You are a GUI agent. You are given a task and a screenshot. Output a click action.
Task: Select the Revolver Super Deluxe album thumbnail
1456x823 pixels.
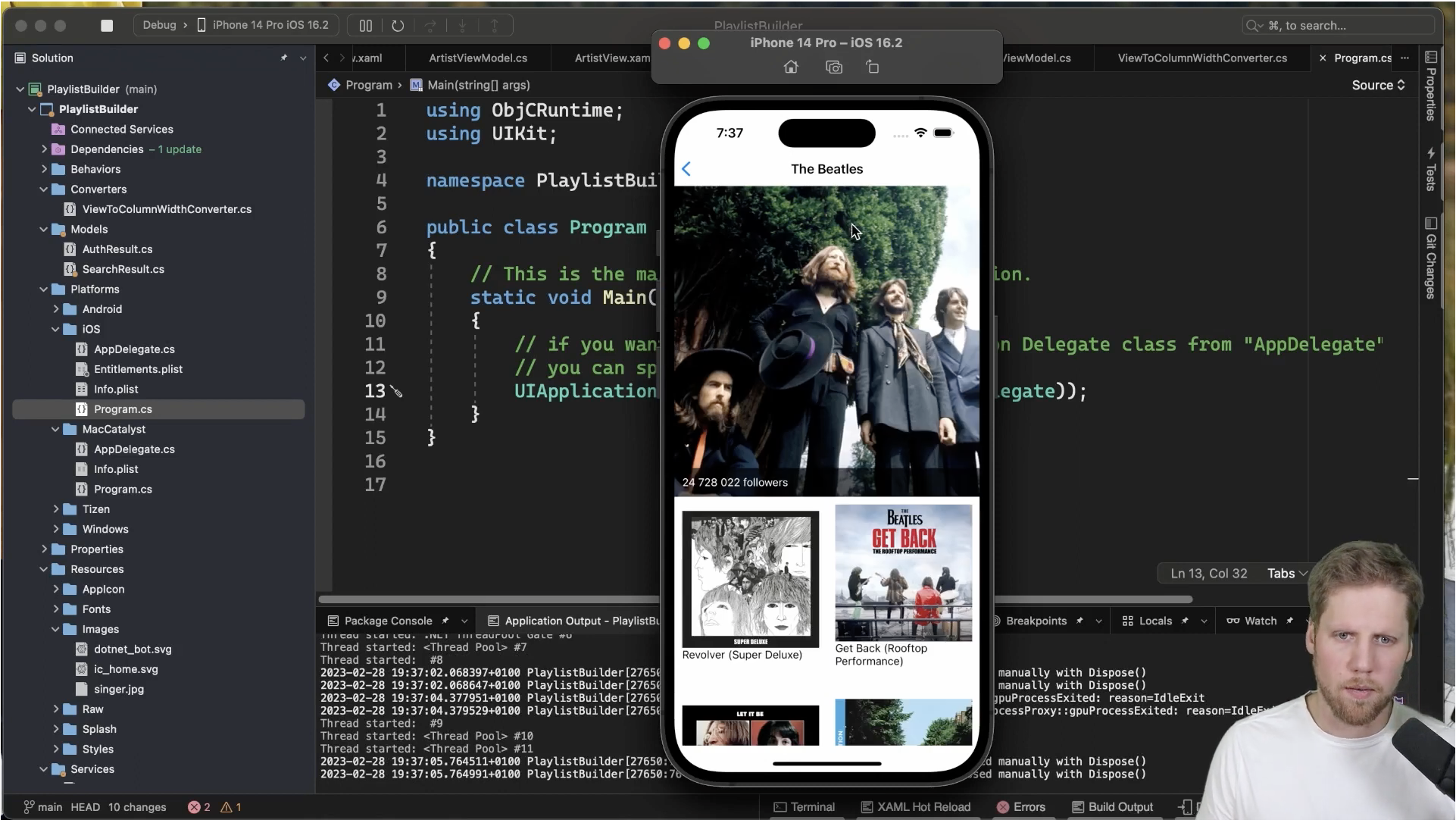click(x=750, y=575)
